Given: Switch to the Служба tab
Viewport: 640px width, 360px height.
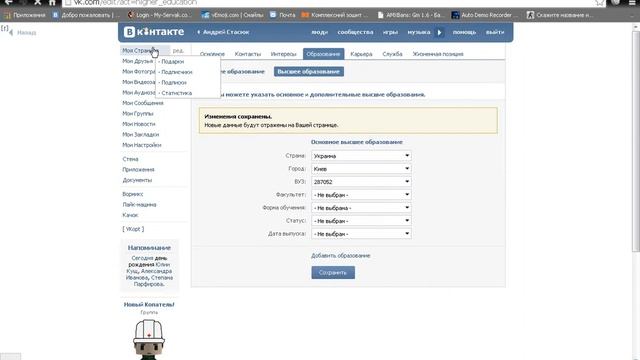Looking at the screenshot, I should [392, 54].
